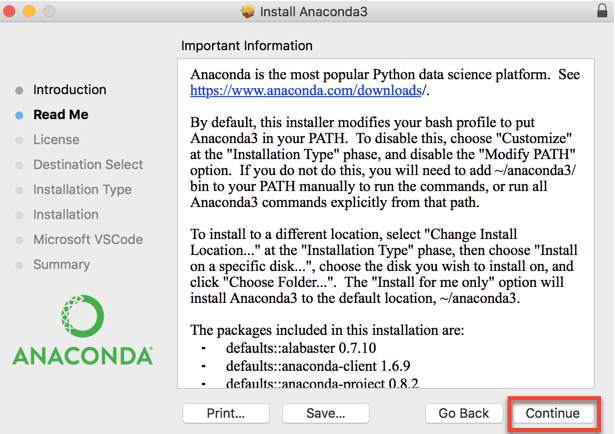Select the Microsoft VSCode step

[88, 240]
